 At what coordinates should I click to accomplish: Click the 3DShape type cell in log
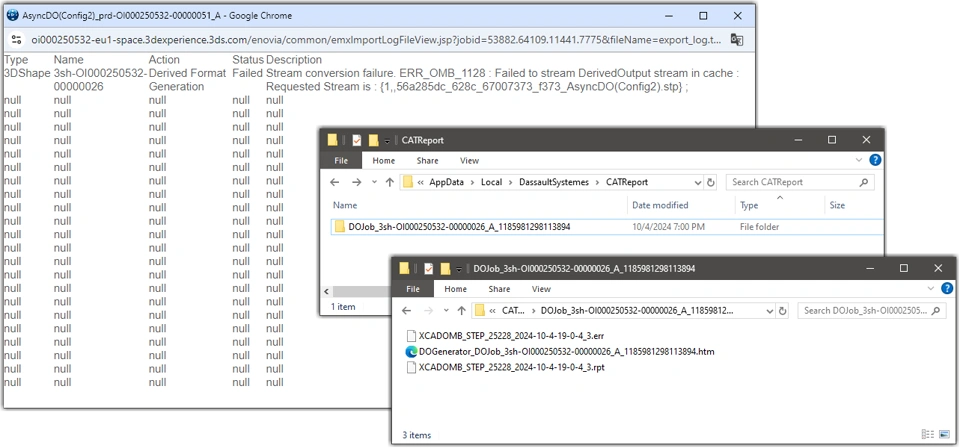coord(27,73)
